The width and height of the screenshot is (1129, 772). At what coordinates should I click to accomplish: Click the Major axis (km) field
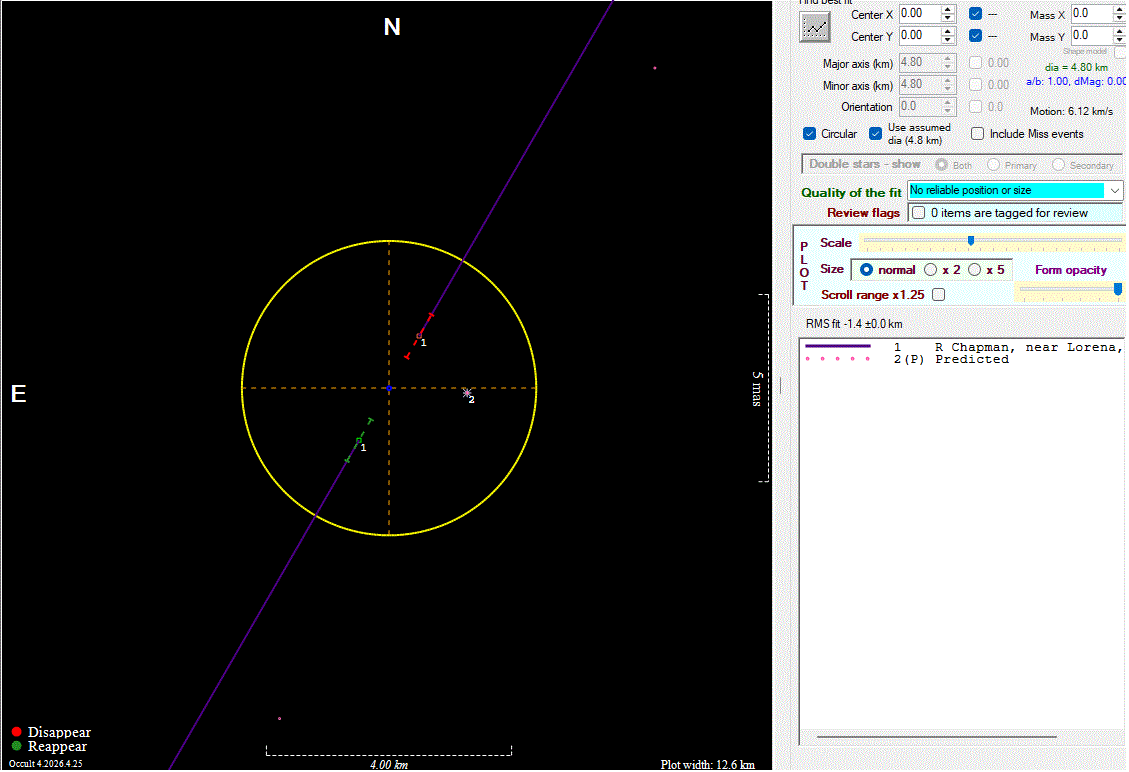click(920, 63)
